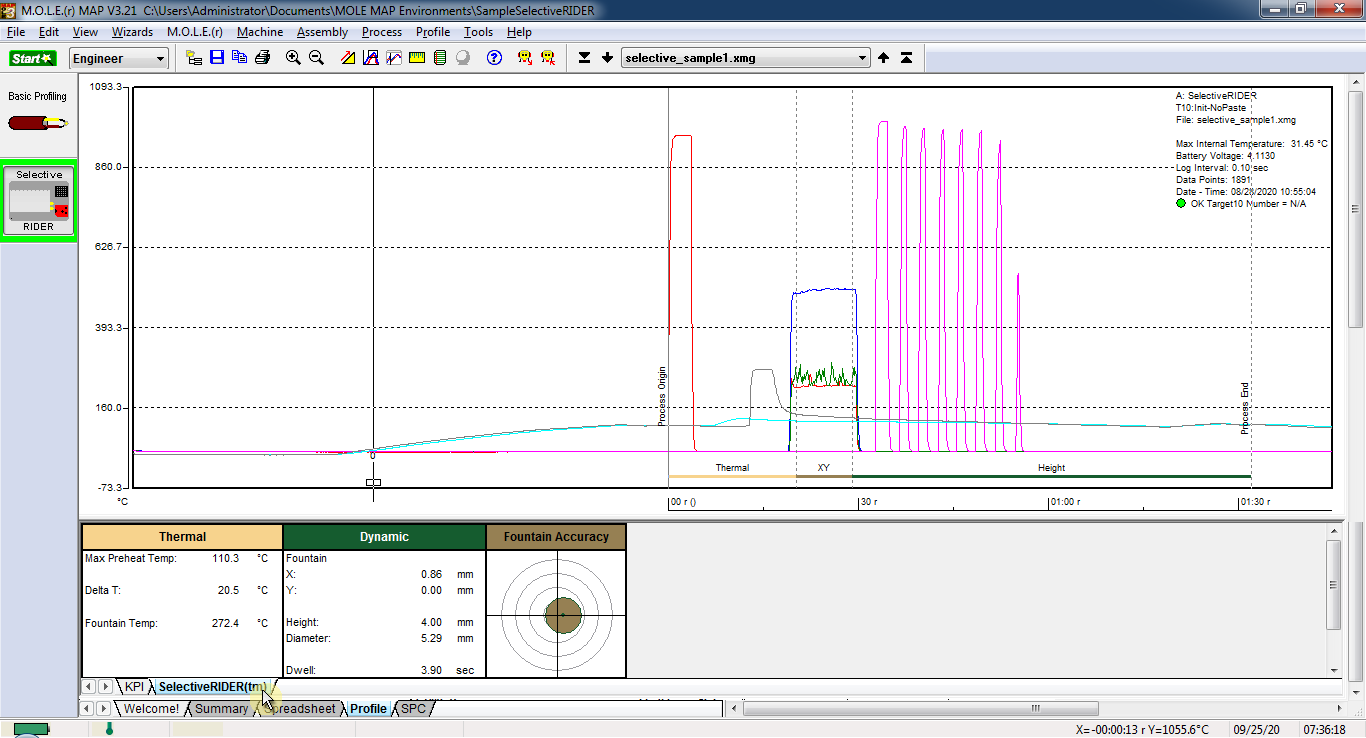Click the profile overlay chart icon
The image size is (1366, 738).
tap(394, 58)
